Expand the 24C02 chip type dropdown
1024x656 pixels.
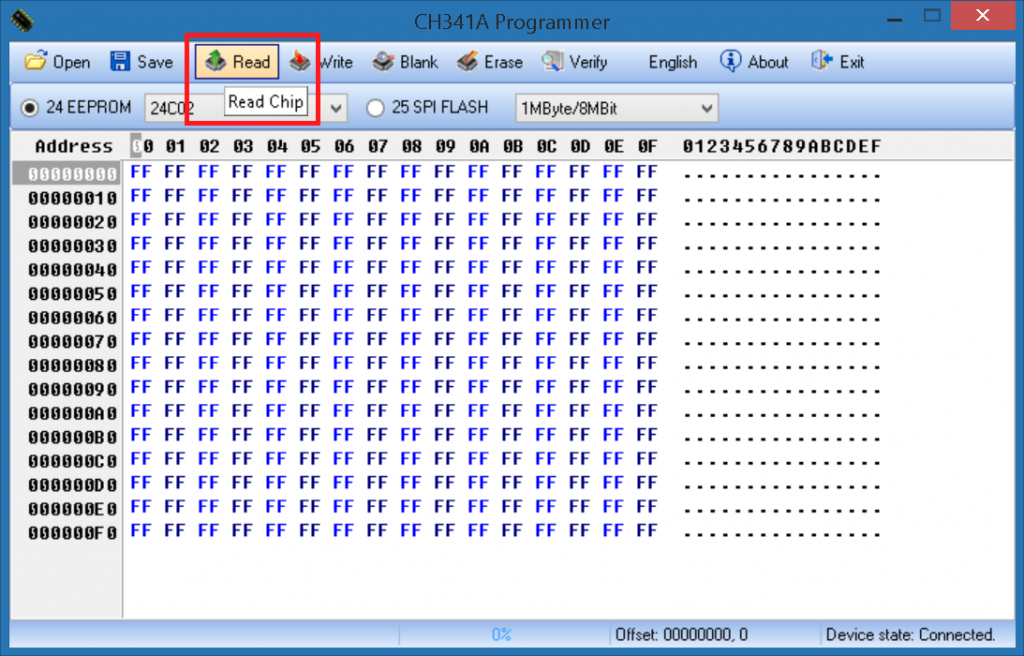click(336, 108)
